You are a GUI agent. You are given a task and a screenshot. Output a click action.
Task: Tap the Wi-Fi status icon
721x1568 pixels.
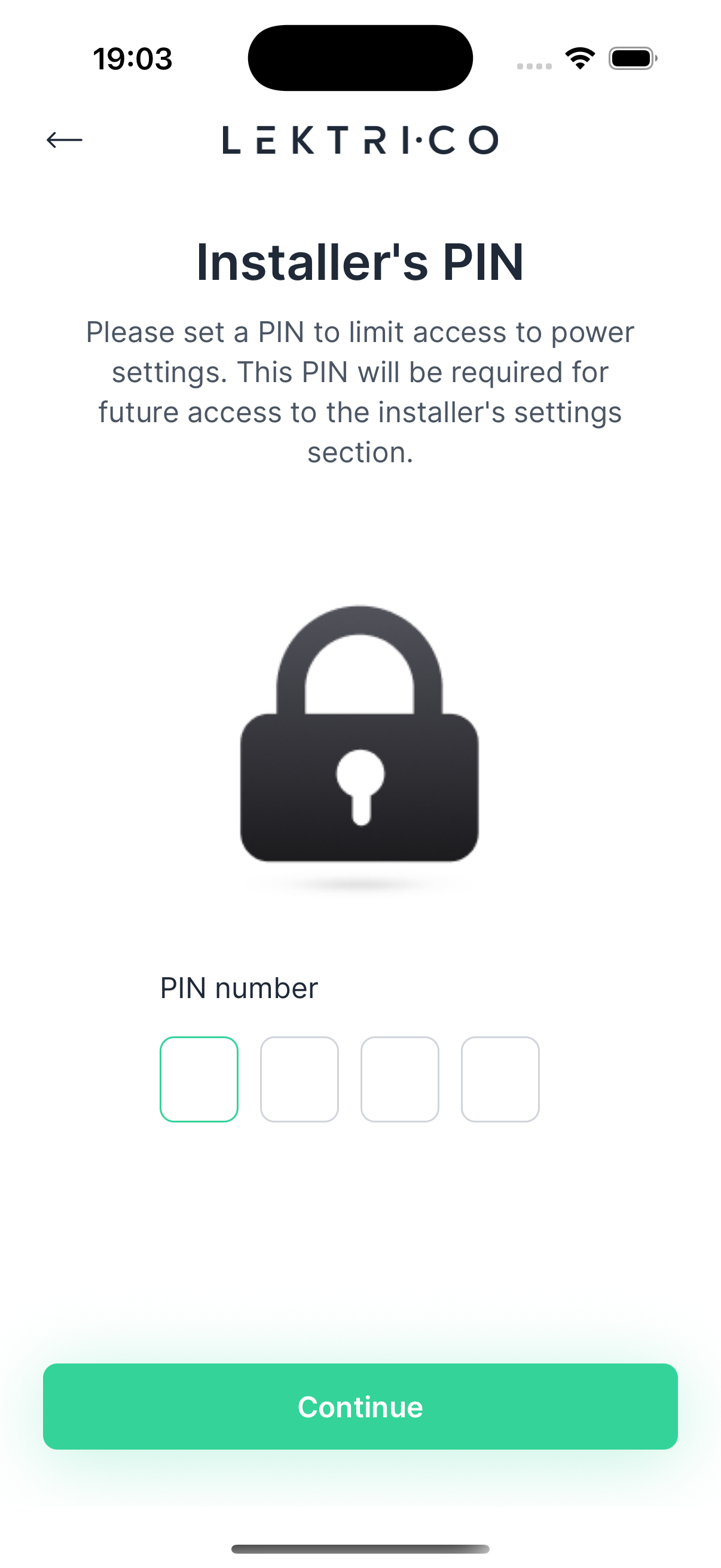(x=580, y=59)
